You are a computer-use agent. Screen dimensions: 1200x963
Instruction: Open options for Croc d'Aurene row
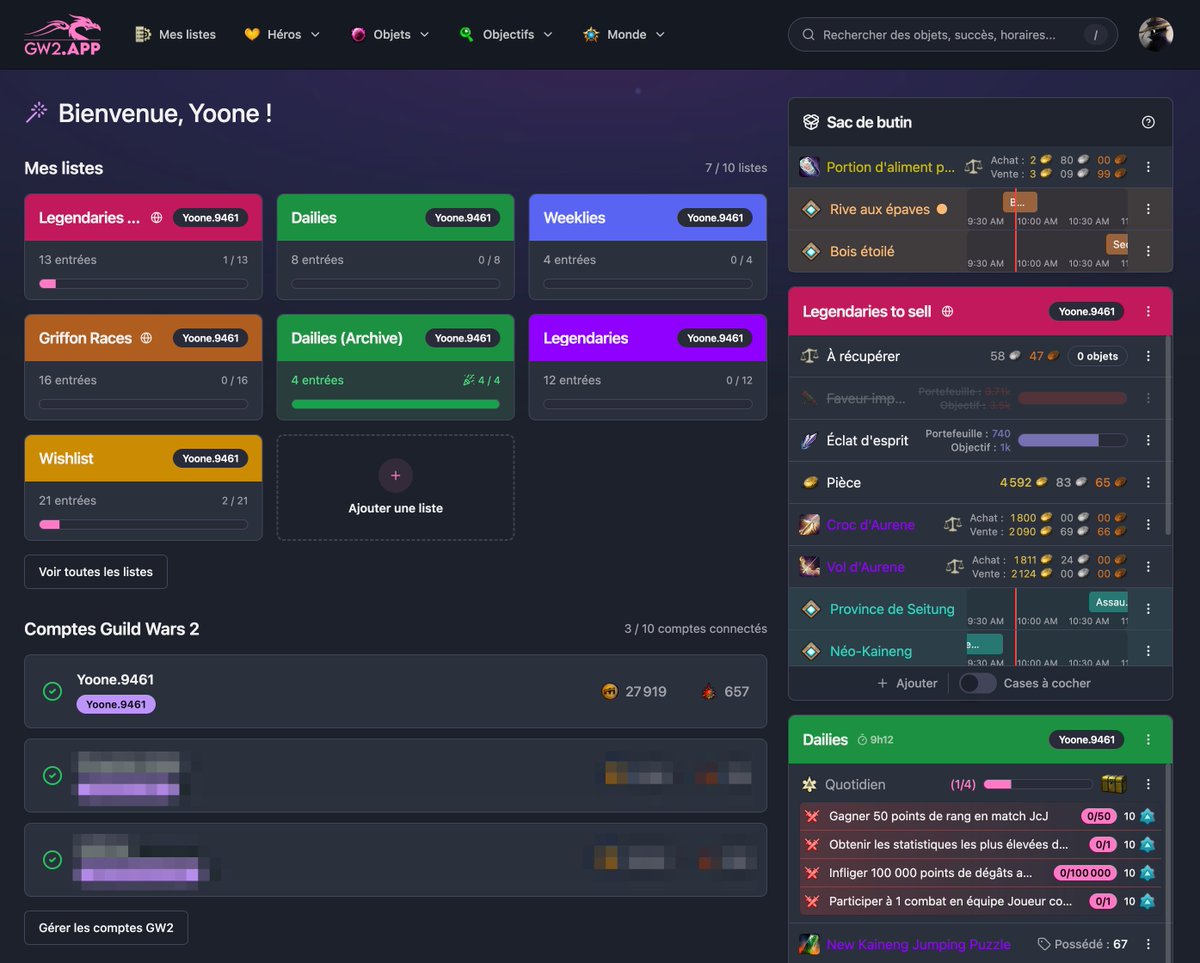pyautogui.click(x=1148, y=524)
